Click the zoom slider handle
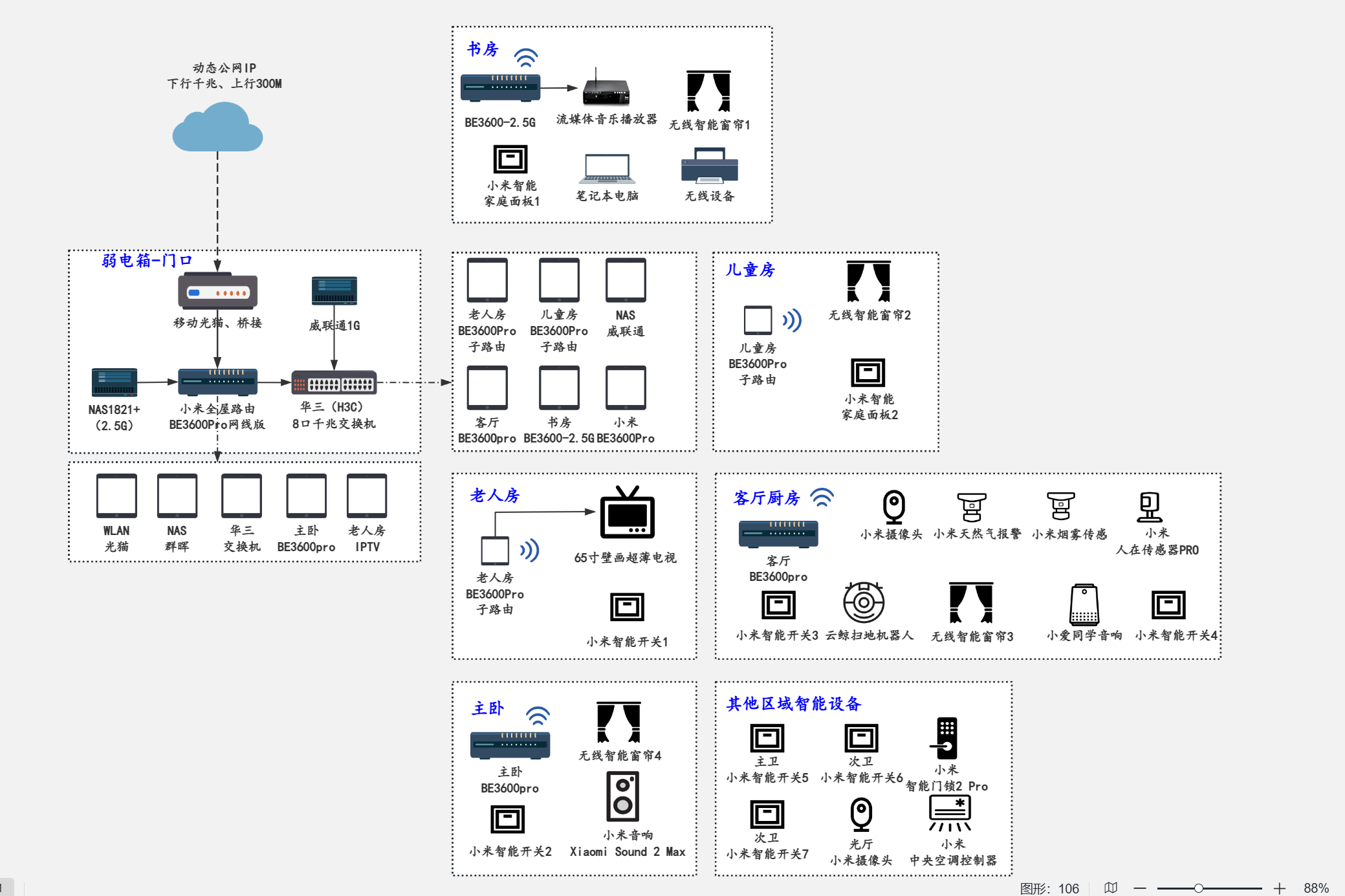The width and height of the screenshot is (1345, 896). 1198,888
